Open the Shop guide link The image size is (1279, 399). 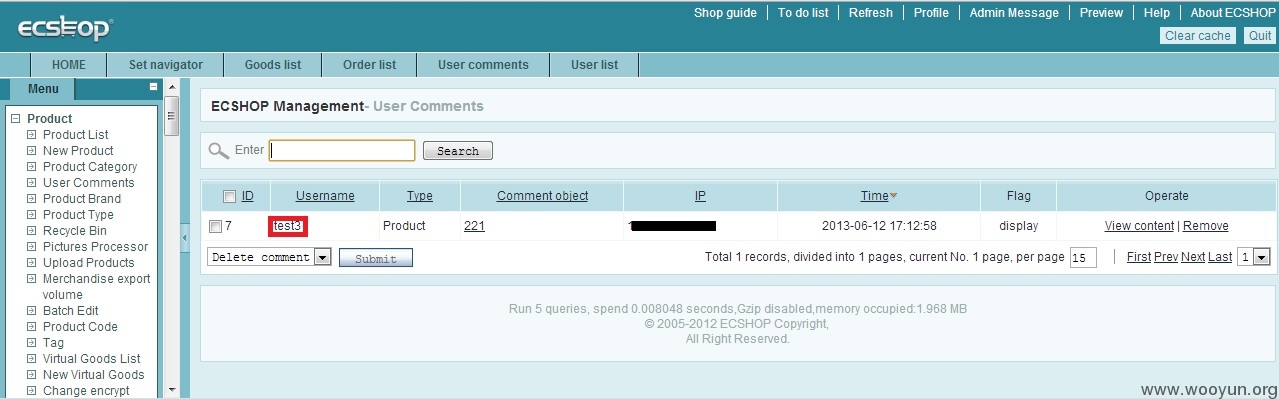click(725, 13)
